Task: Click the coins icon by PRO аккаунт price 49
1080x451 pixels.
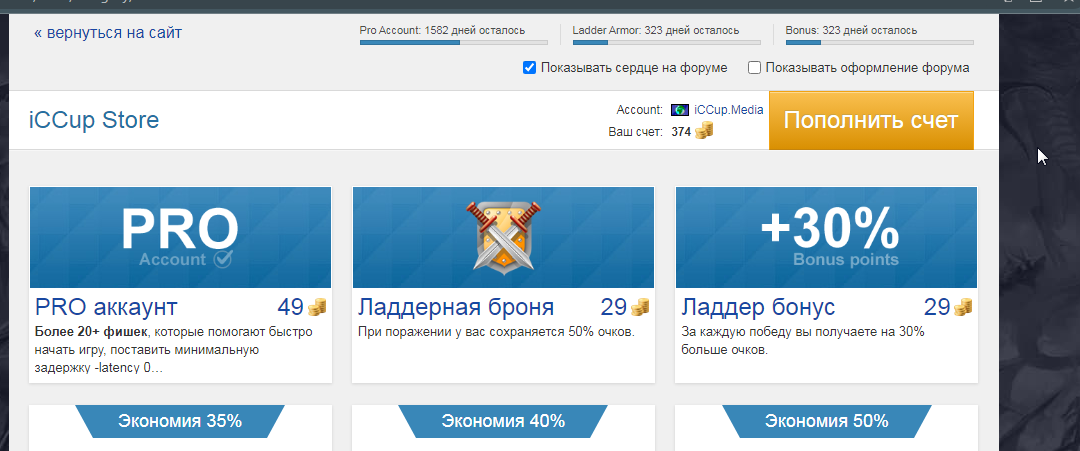Action: click(x=317, y=307)
